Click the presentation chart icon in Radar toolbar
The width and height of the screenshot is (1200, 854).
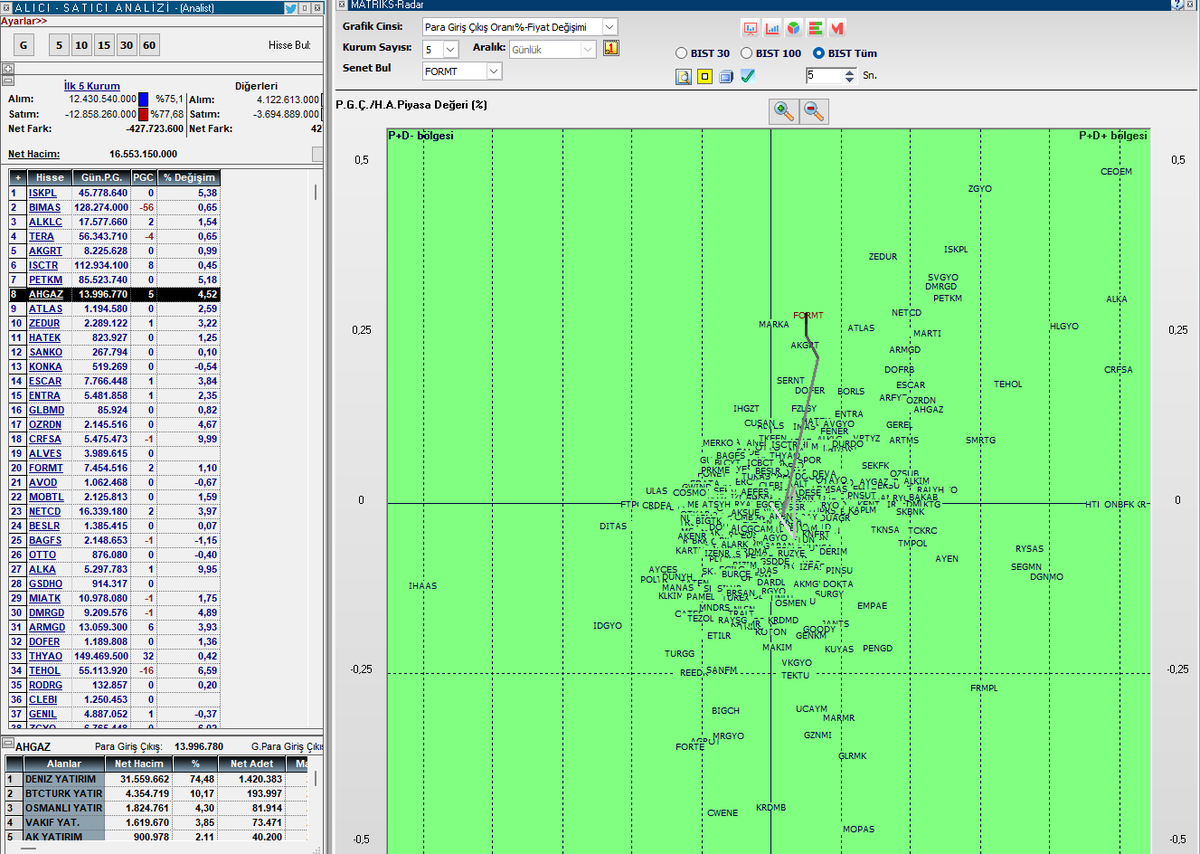[751, 29]
